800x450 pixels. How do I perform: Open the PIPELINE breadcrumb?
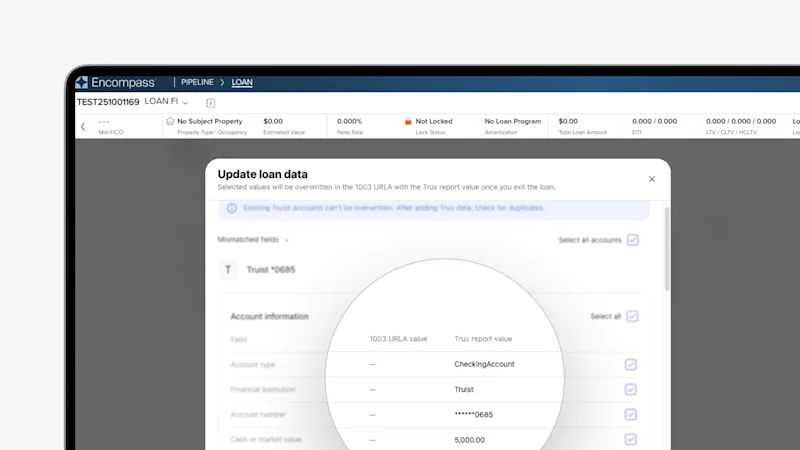point(197,82)
